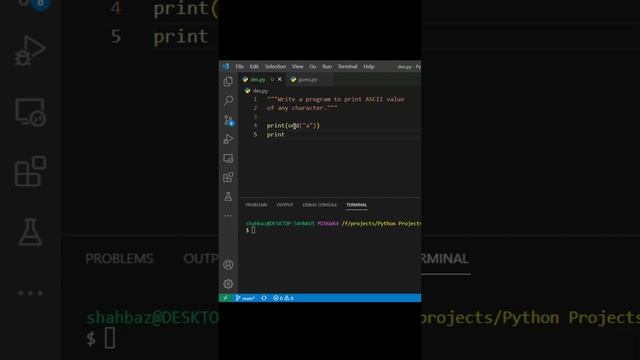Switch to the second Python editor tab
The height and width of the screenshot is (360, 640).
308,80
